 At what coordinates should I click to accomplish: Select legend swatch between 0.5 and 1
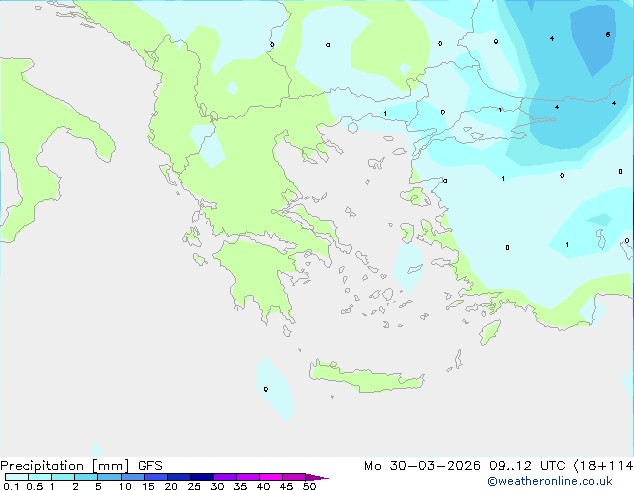pyautogui.click(x=40, y=477)
